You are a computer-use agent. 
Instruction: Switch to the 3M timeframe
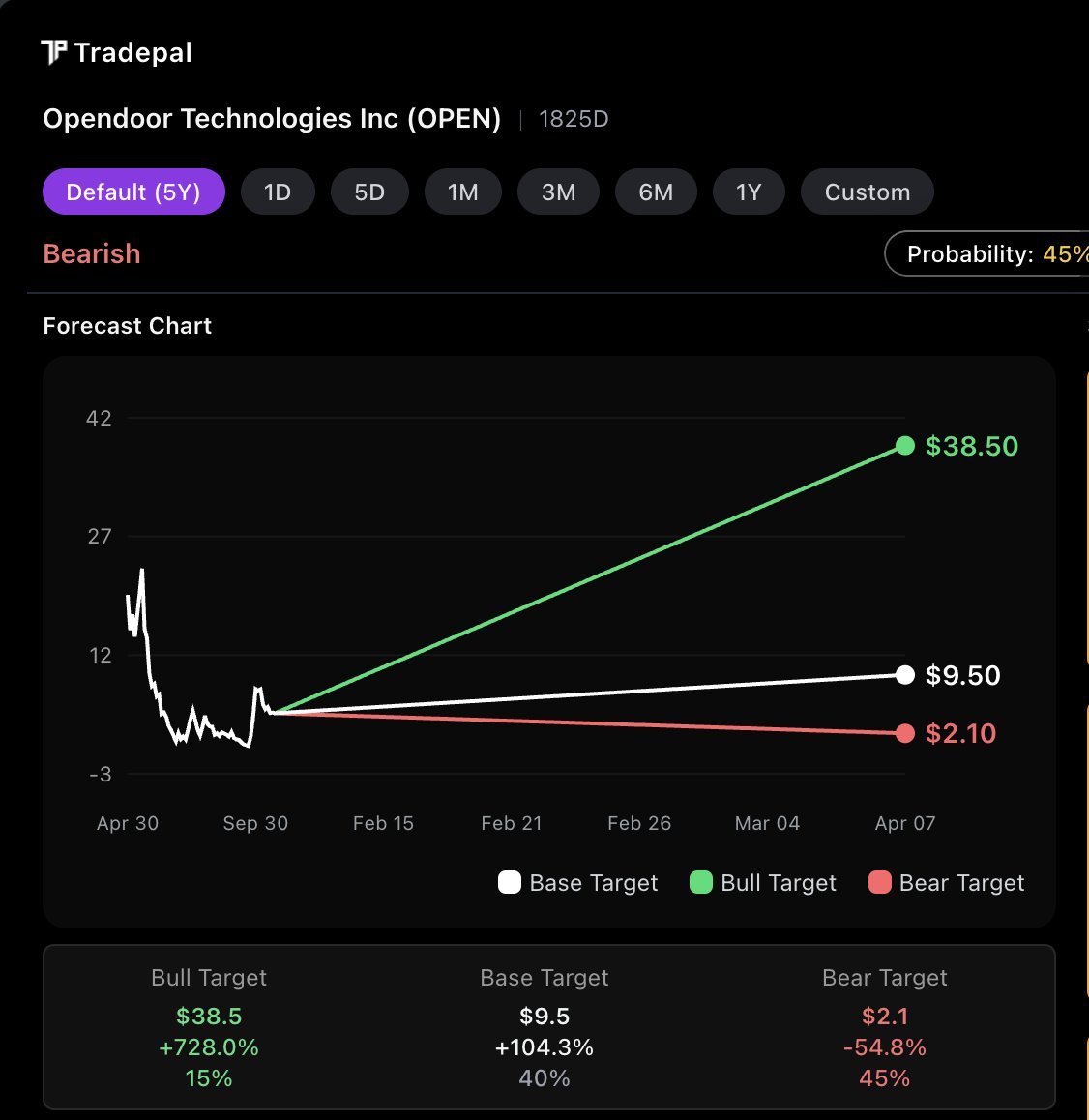[x=558, y=192]
